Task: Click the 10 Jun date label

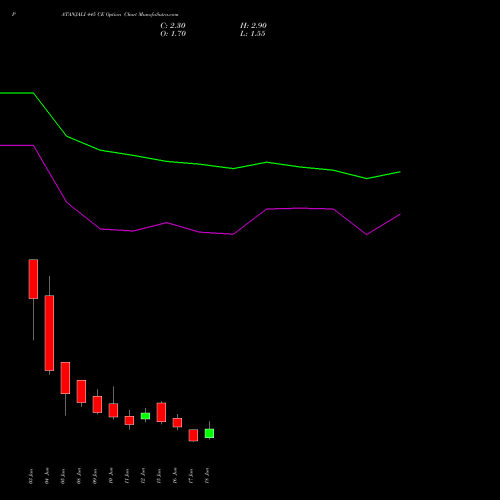Action: (111, 476)
